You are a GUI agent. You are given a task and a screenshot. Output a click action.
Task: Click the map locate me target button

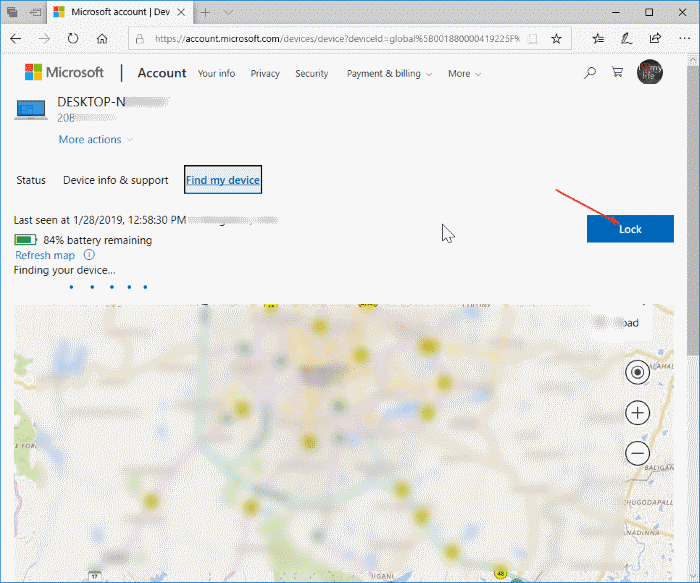pyautogui.click(x=638, y=372)
